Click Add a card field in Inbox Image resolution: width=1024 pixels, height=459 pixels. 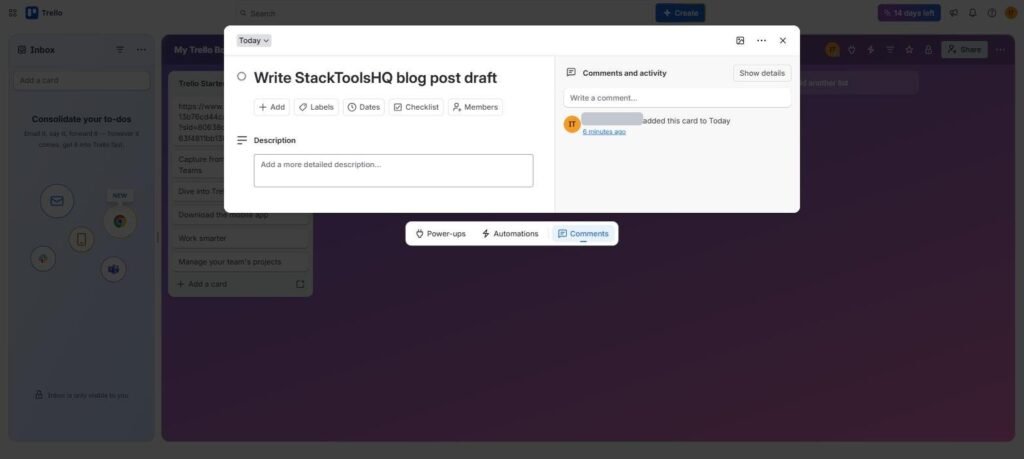(x=82, y=80)
